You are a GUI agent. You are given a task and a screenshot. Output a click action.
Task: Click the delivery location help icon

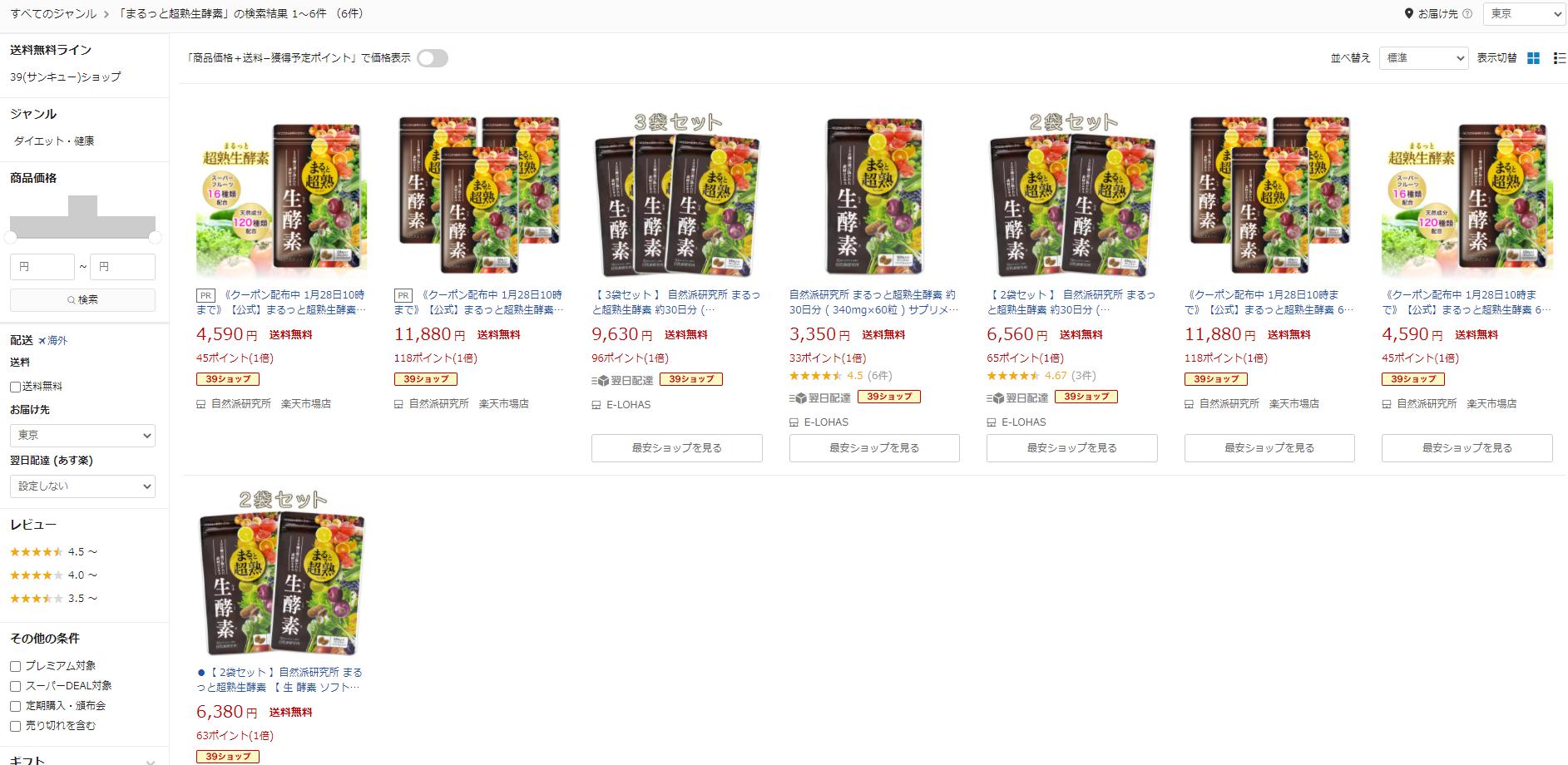pyautogui.click(x=1467, y=14)
